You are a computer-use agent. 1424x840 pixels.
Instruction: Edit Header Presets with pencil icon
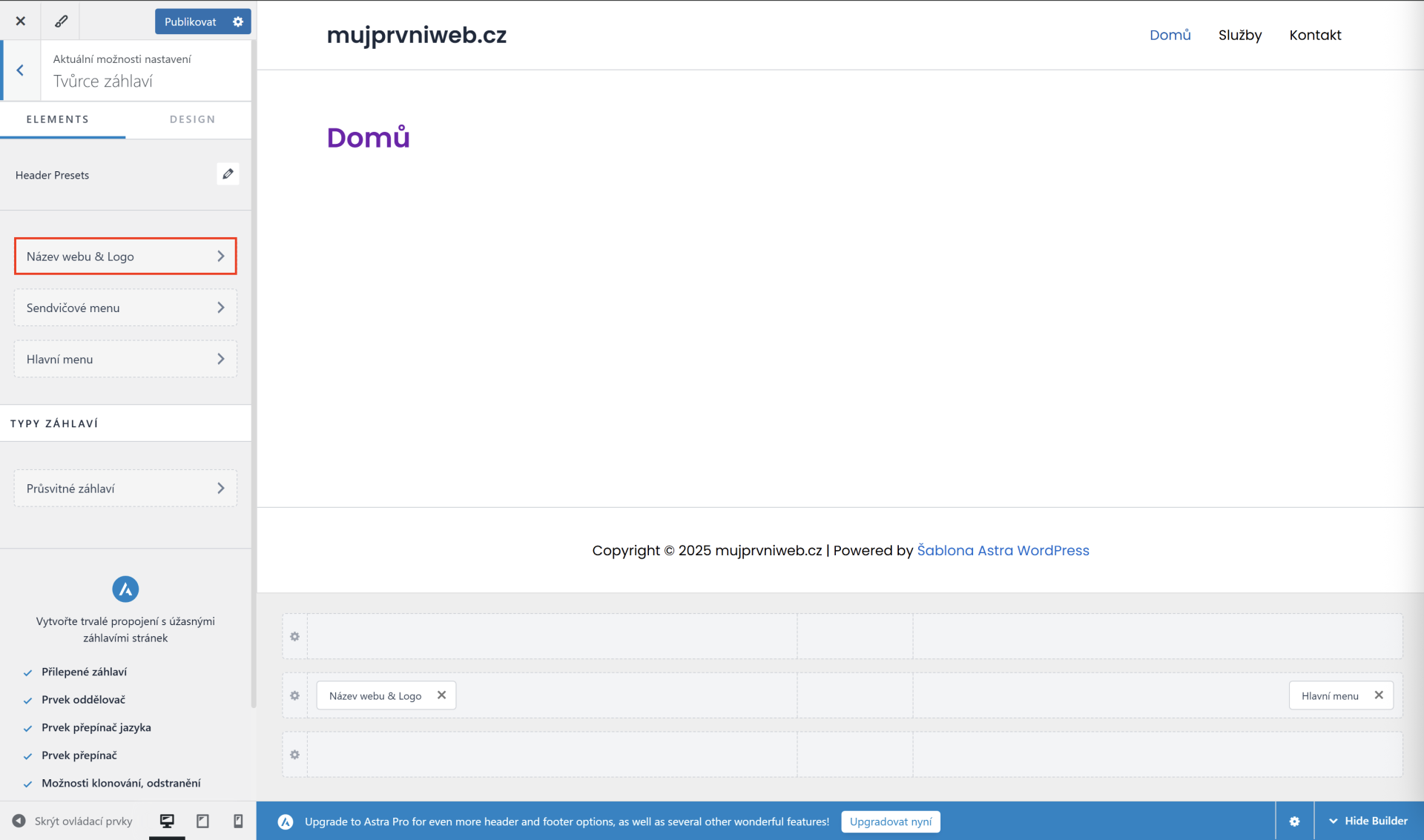(228, 174)
